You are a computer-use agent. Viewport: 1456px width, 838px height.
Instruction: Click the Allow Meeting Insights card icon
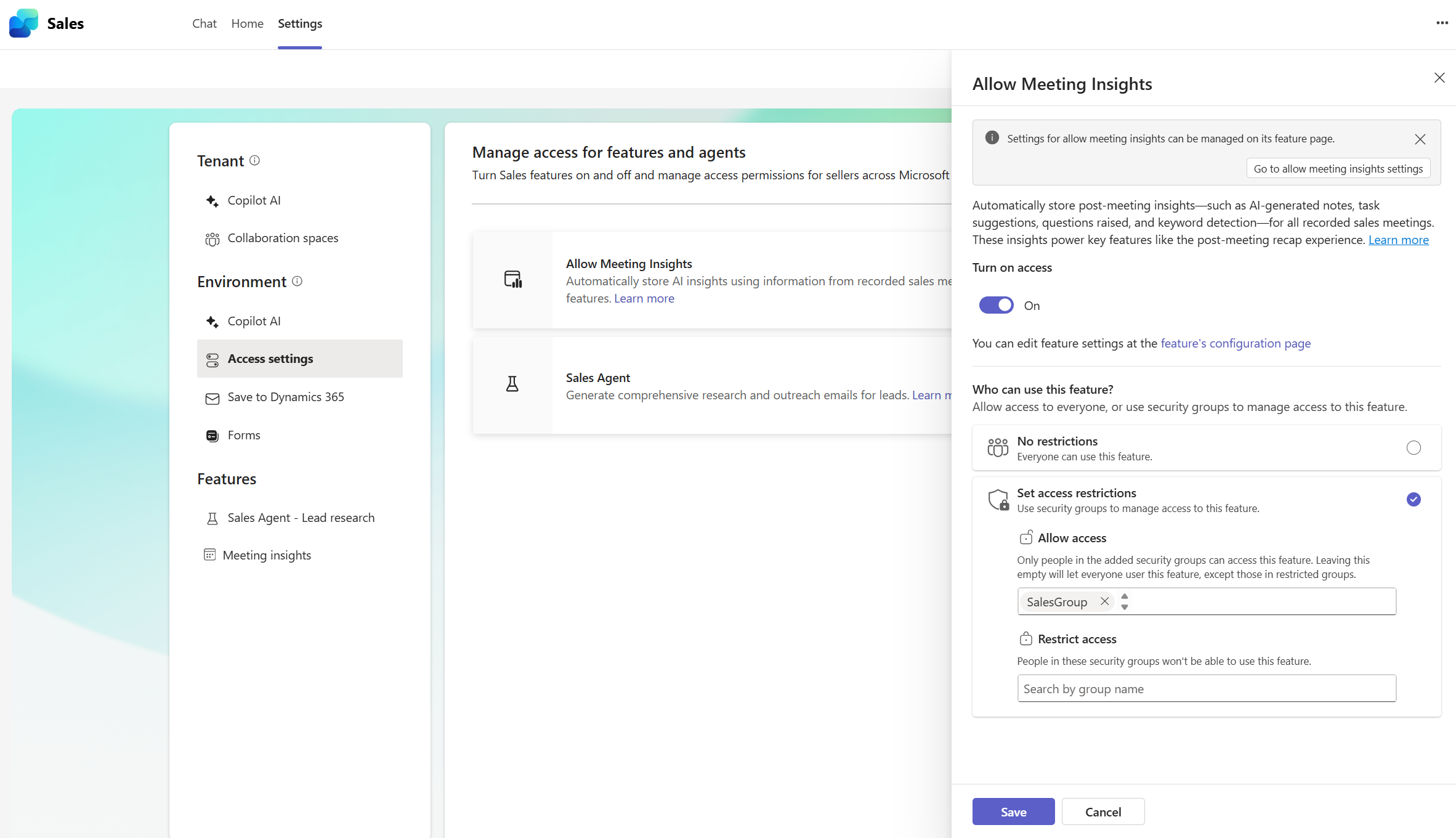click(513, 279)
